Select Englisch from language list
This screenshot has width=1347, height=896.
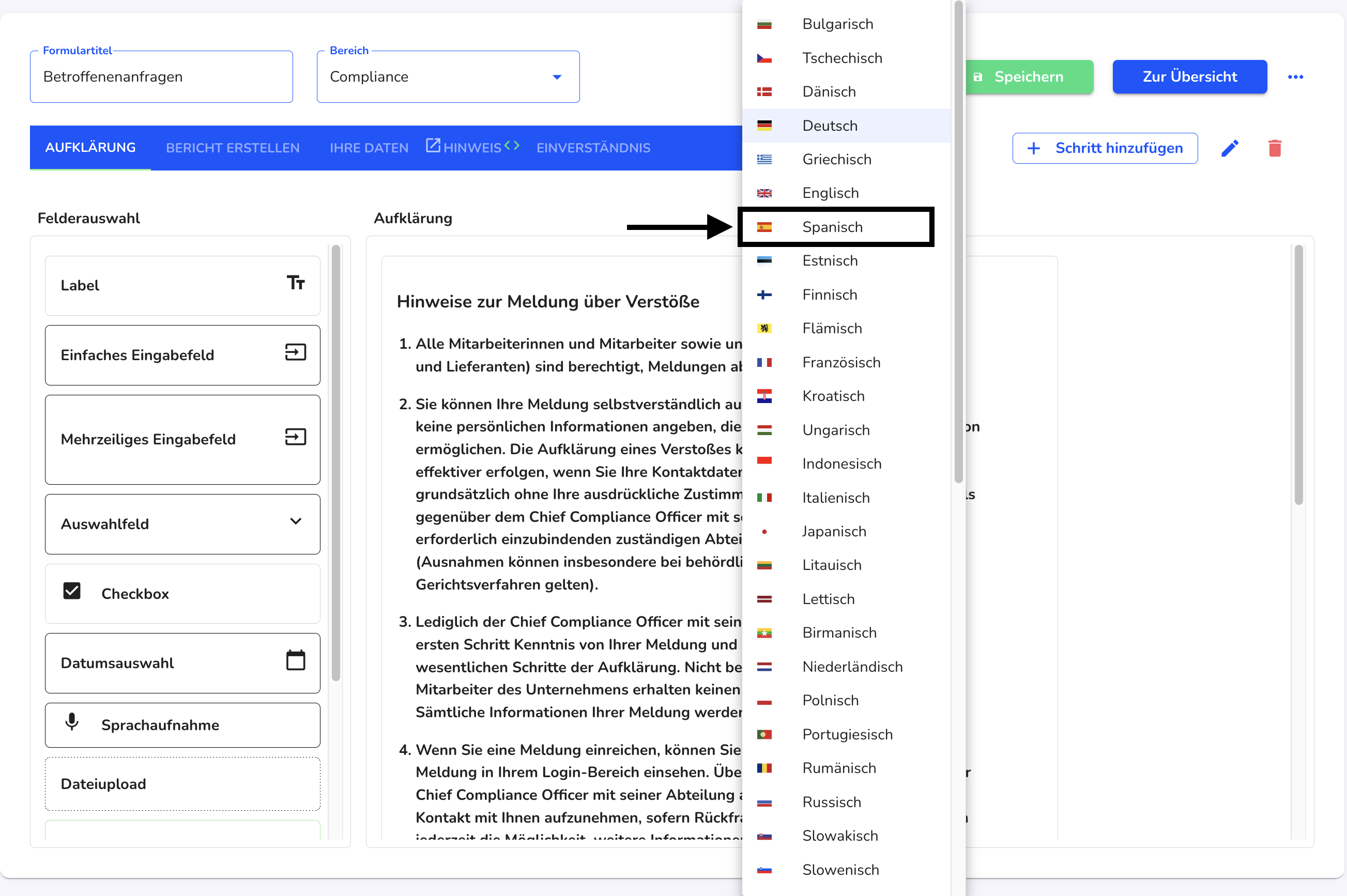(x=846, y=193)
